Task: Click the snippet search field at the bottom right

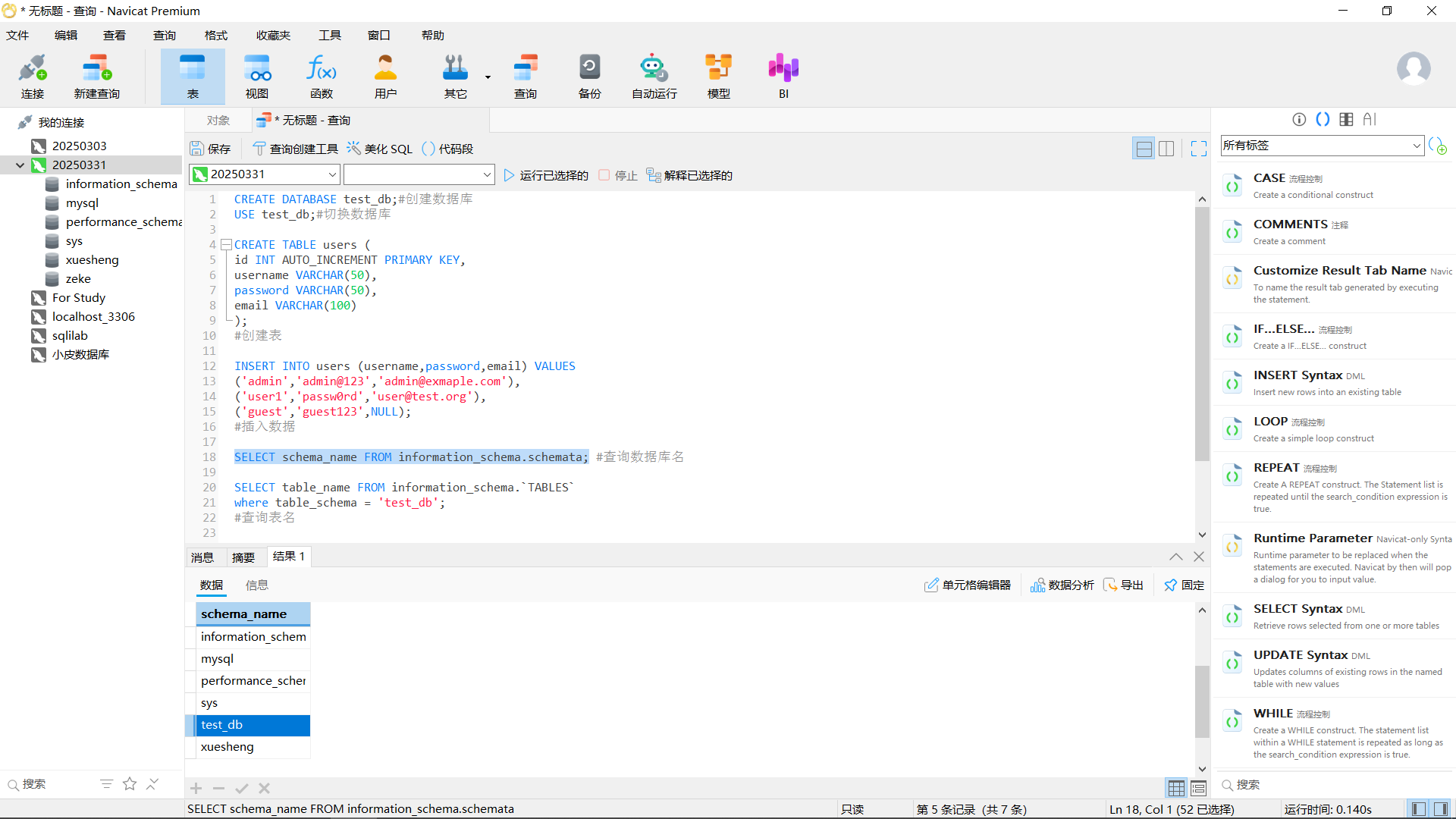Action: coord(1335,785)
